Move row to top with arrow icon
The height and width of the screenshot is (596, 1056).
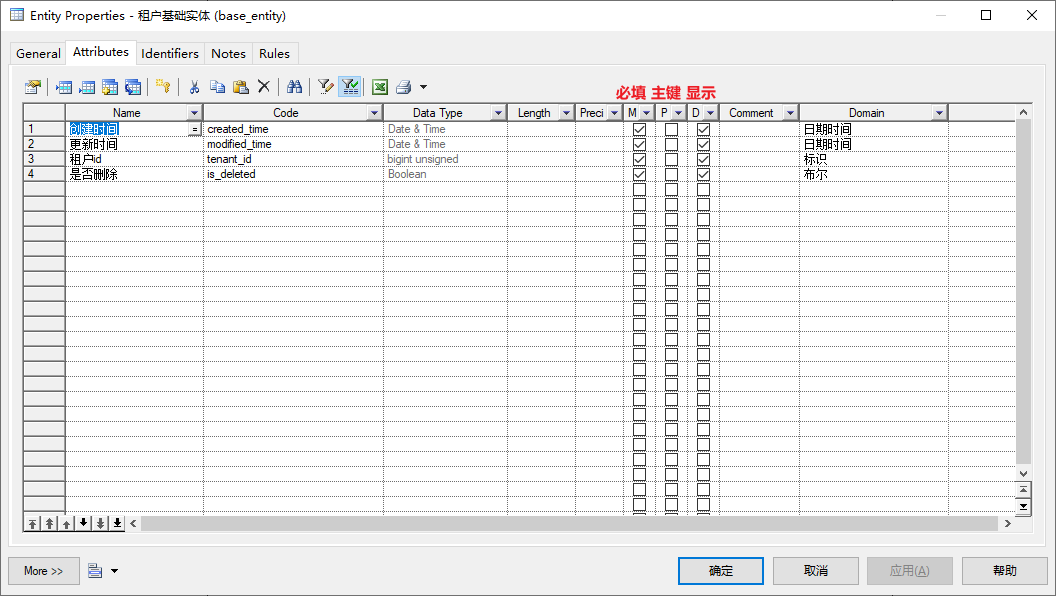coord(32,523)
